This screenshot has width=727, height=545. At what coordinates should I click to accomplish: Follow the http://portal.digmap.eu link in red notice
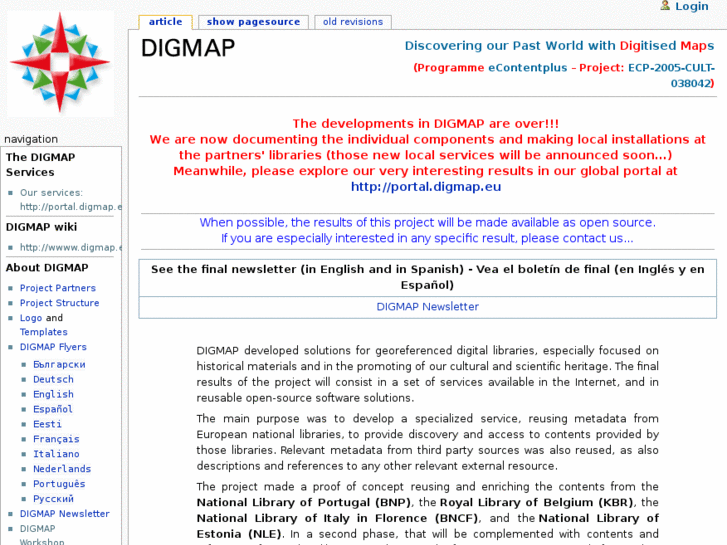(426, 187)
